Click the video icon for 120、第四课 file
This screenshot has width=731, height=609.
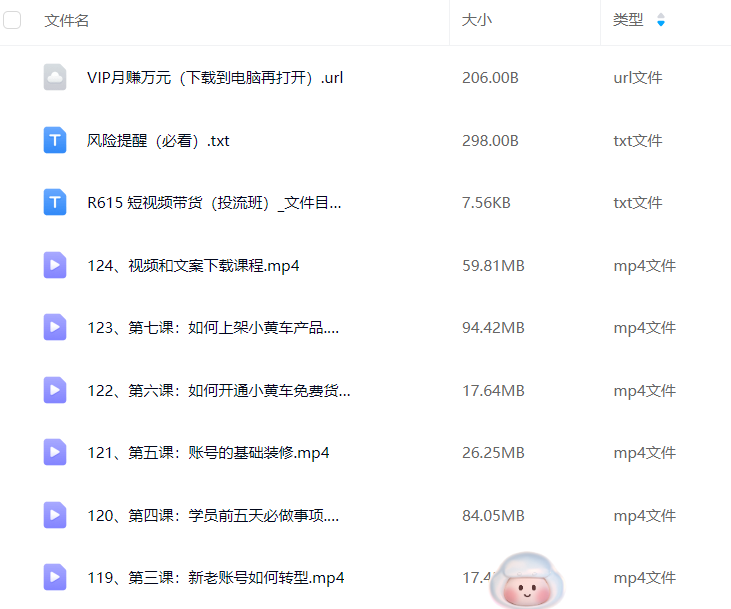point(55,515)
